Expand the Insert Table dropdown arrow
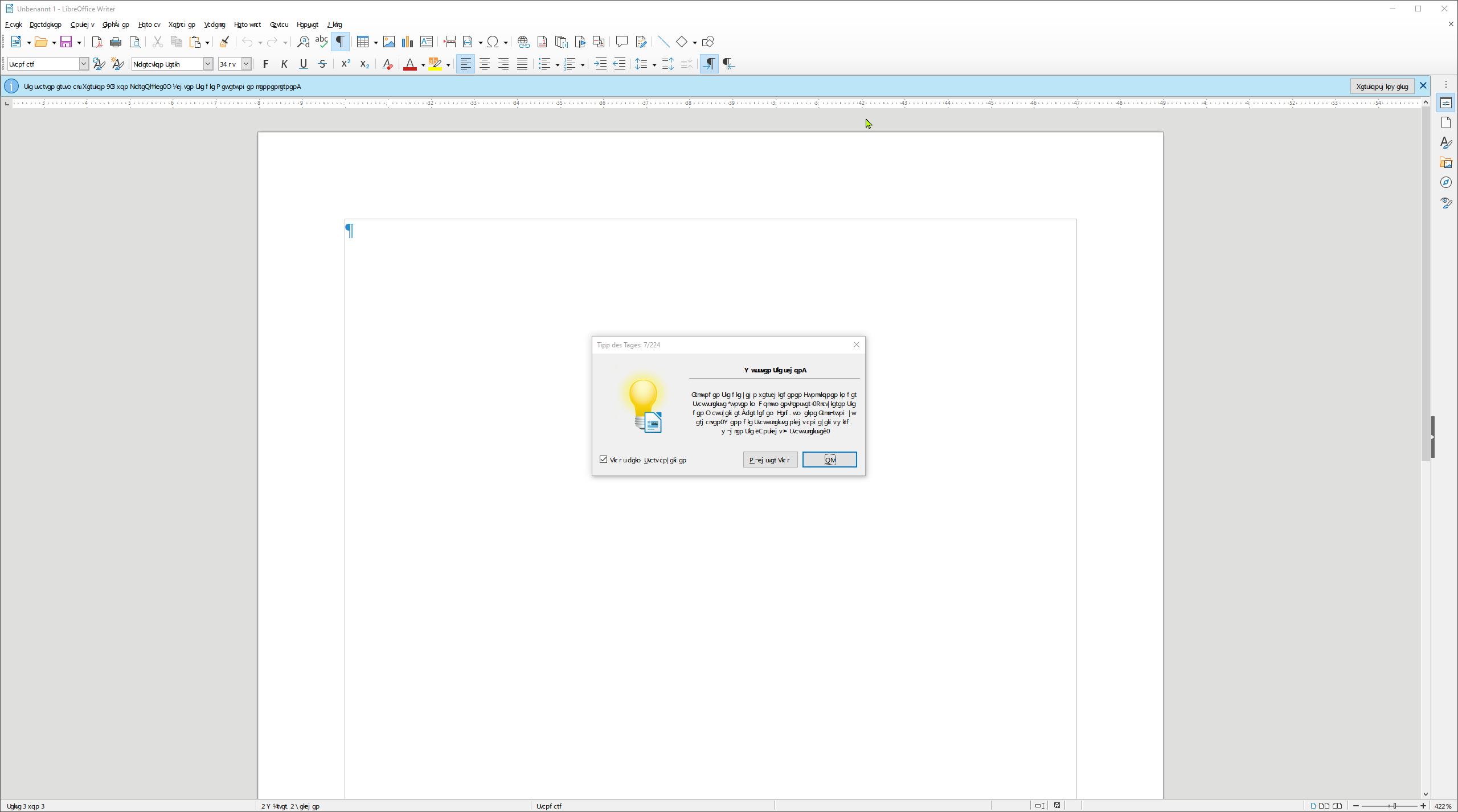This screenshot has width=1458, height=812. tap(376, 42)
